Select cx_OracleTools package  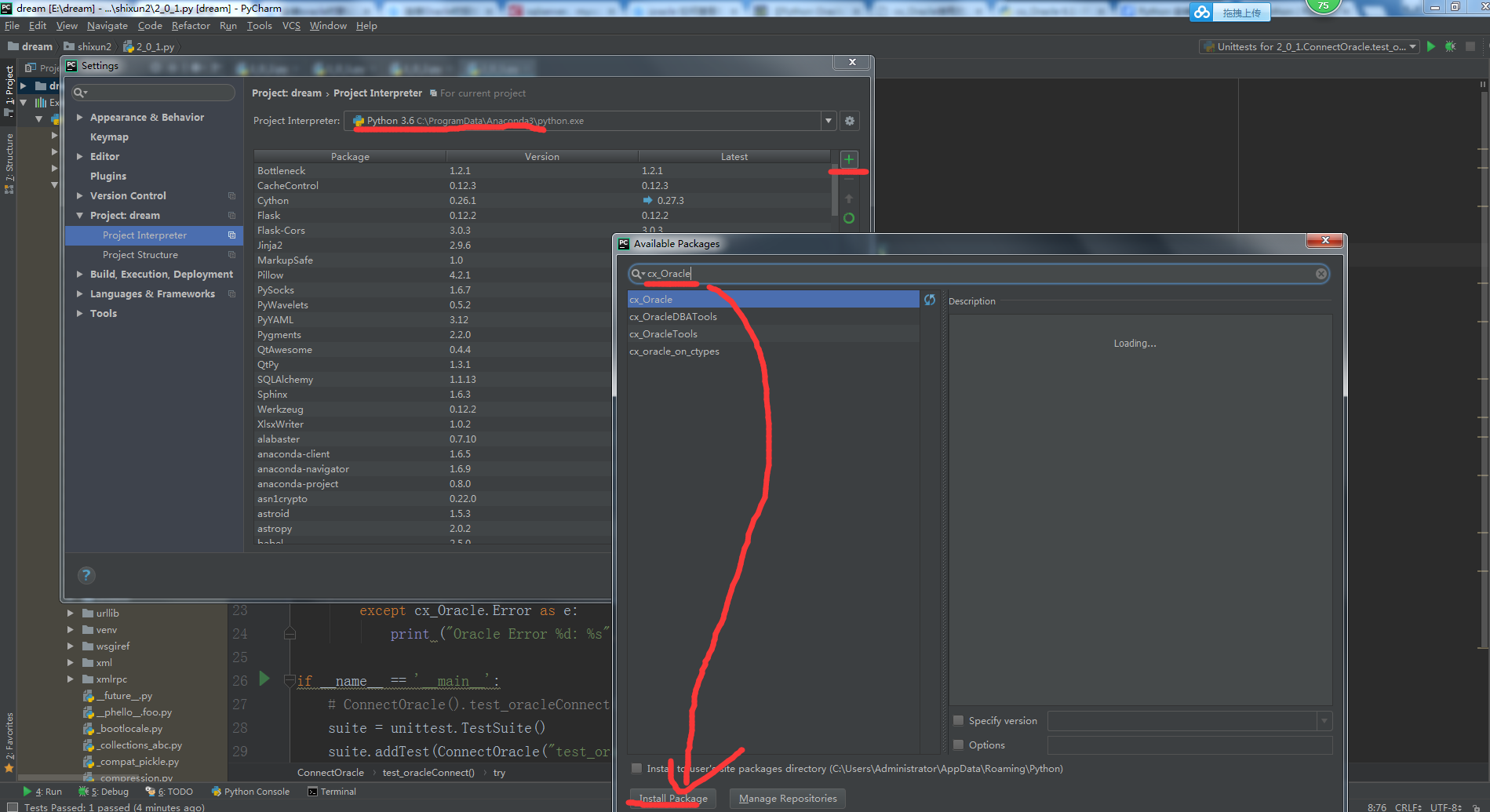(773, 334)
